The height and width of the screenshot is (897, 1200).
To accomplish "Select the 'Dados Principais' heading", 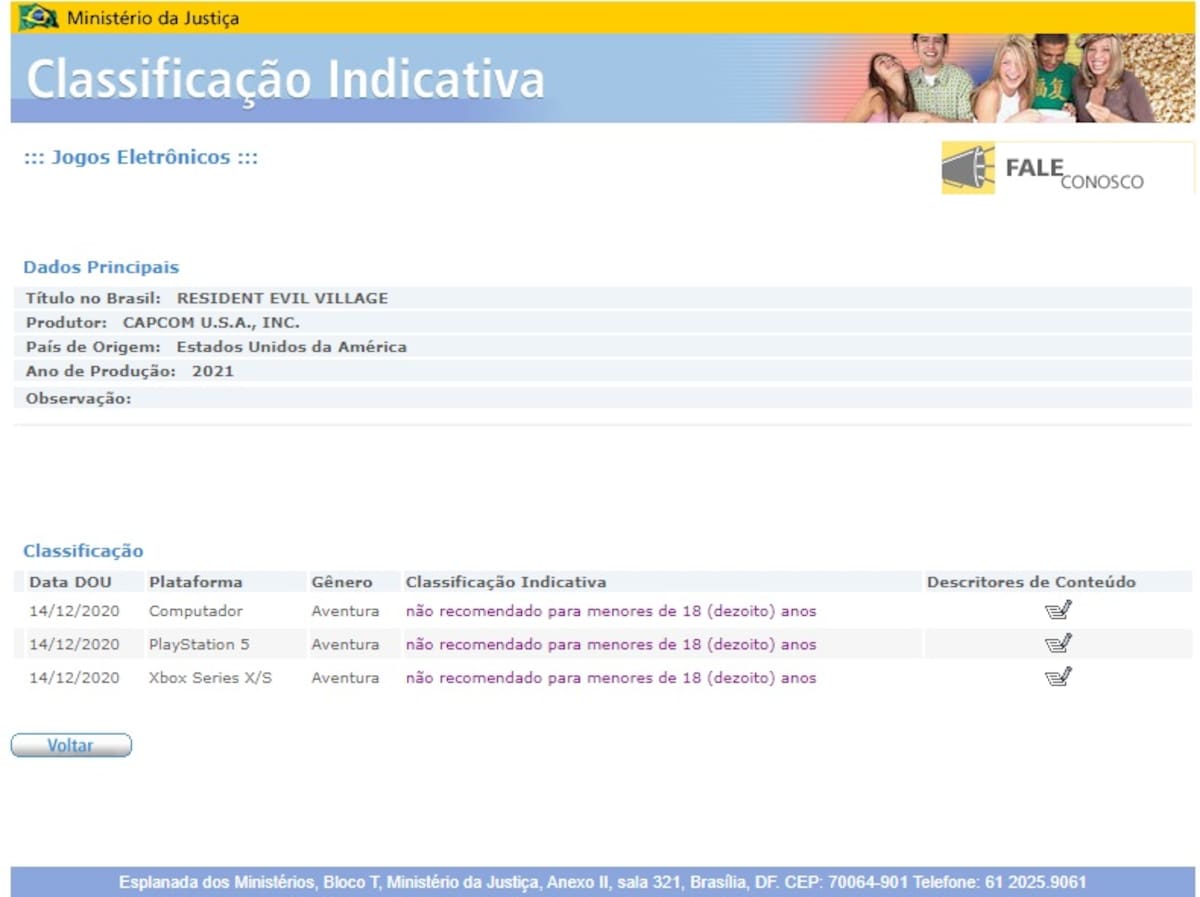I will (x=101, y=267).
